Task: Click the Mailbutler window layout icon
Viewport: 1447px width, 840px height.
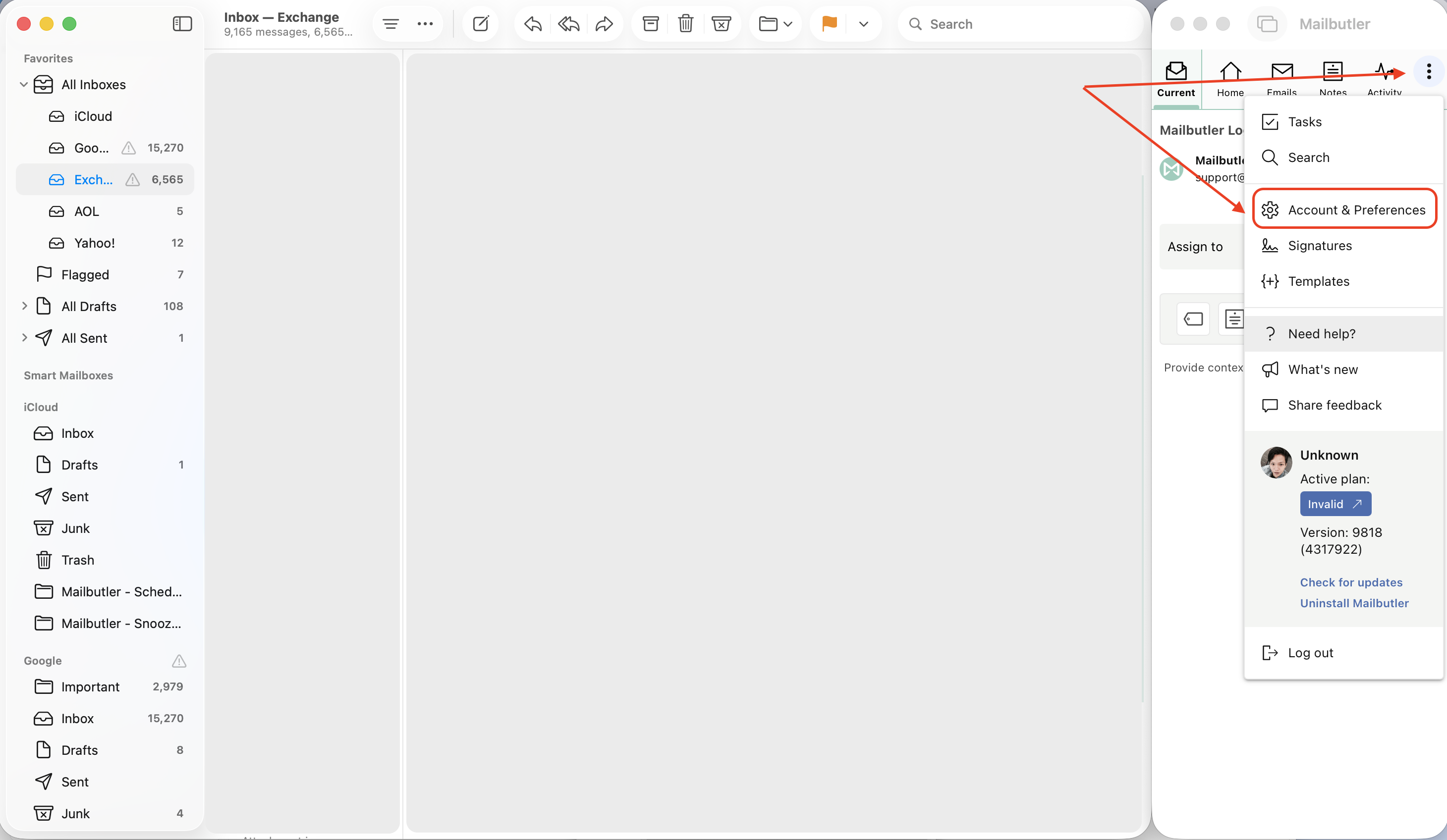Action: [x=1267, y=24]
